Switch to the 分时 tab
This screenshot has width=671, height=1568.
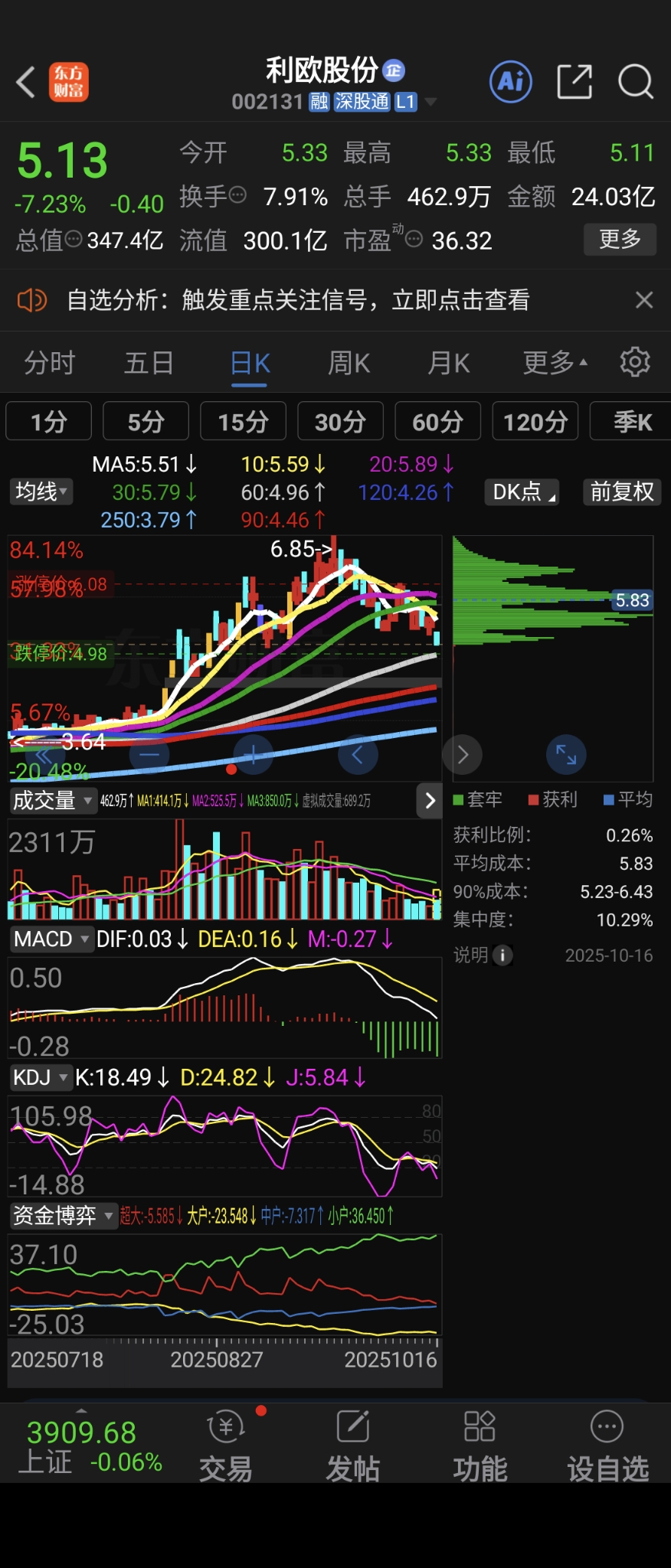(50, 362)
